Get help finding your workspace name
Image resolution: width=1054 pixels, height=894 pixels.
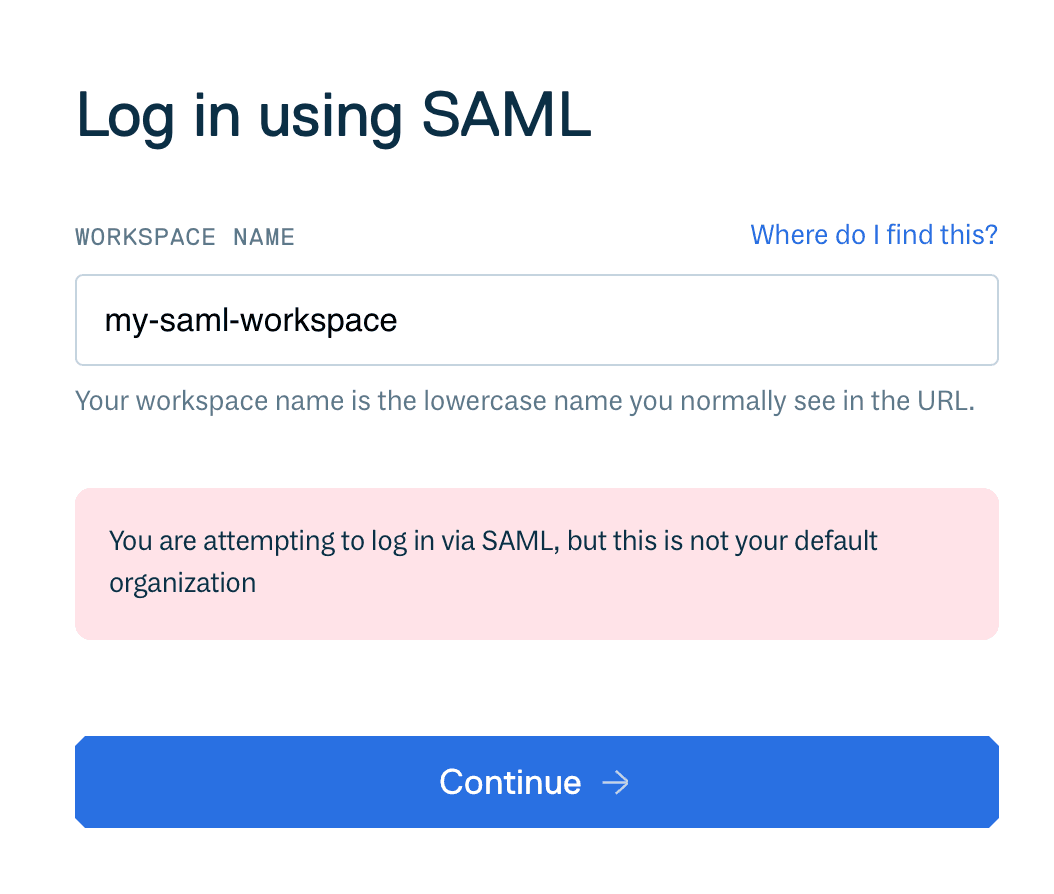click(874, 235)
